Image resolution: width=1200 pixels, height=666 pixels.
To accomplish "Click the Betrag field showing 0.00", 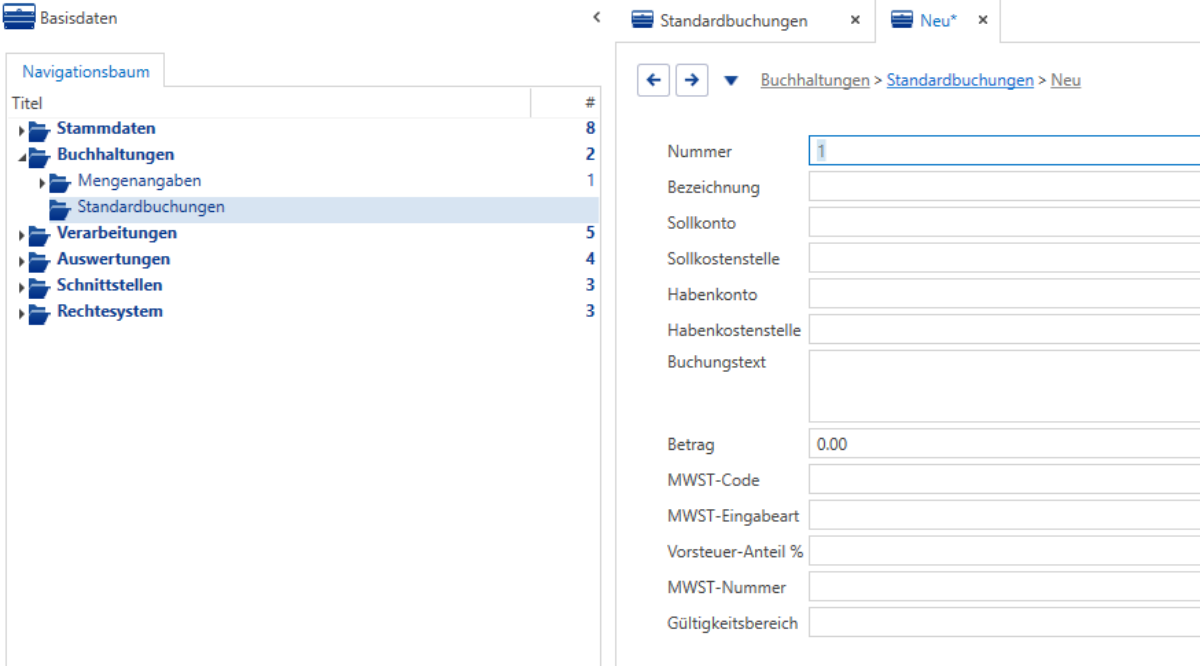I will click(x=1004, y=444).
